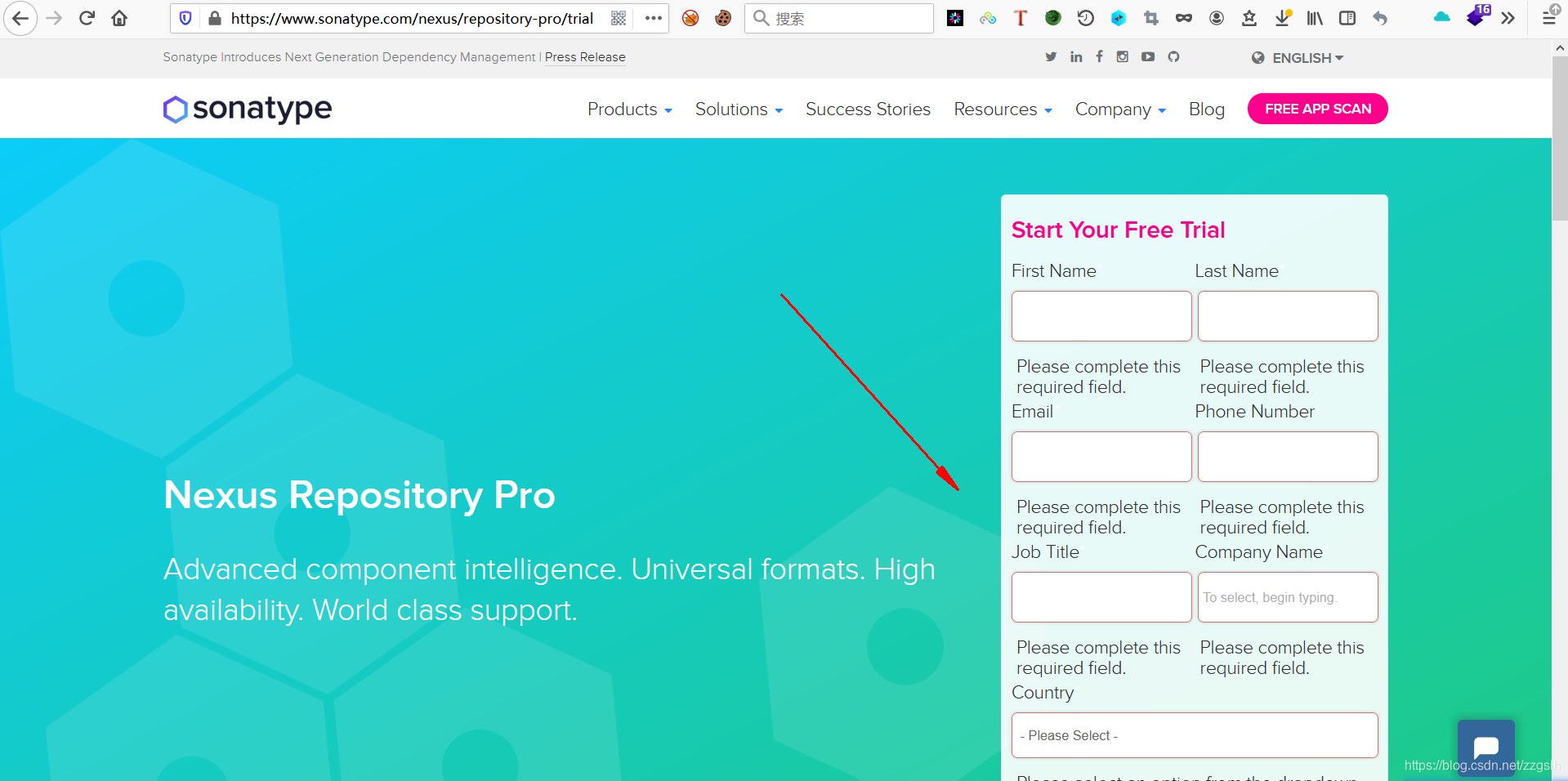
Task: Click the FREE APP SCAN button
Action: pyautogui.click(x=1317, y=109)
